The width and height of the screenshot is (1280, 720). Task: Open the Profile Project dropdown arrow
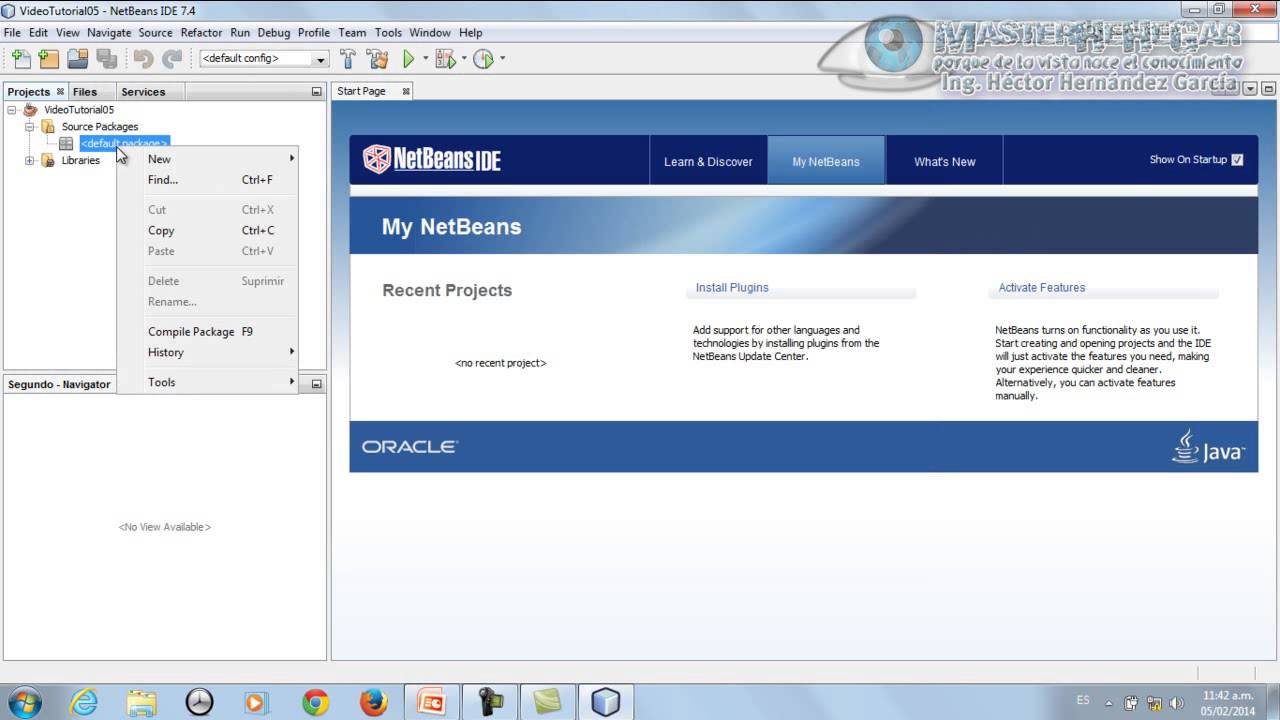[x=502, y=59]
